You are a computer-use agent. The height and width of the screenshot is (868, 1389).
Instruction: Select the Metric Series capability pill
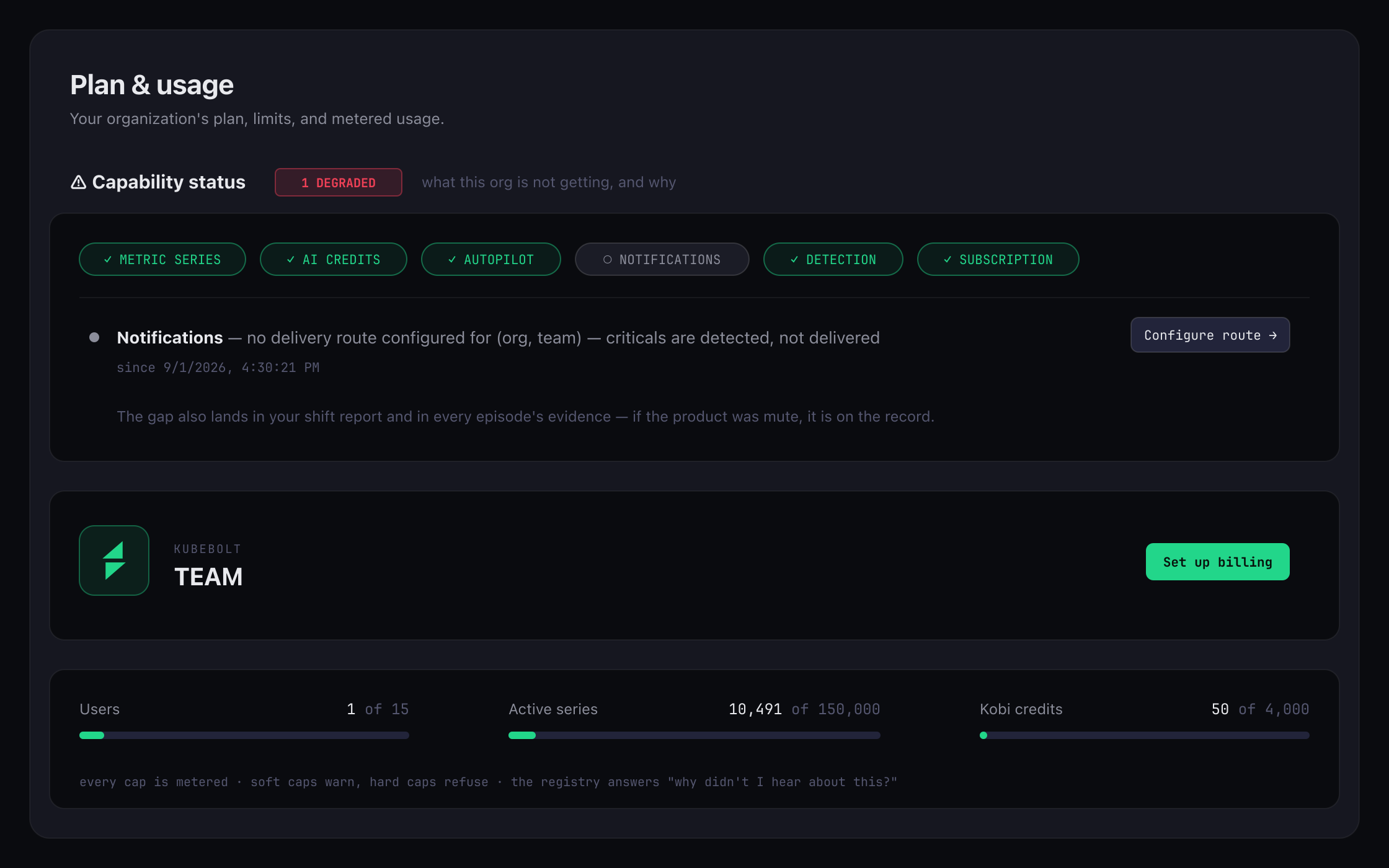pyautogui.click(x=162, y=259)
